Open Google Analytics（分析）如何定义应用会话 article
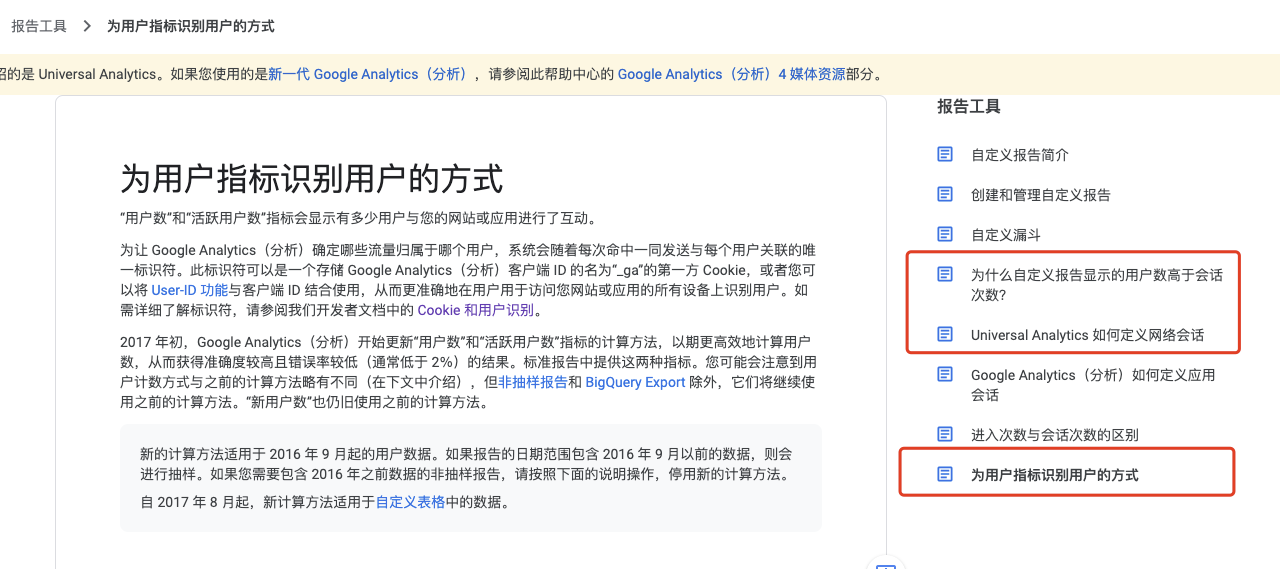This screenshot has width=1280, height=569. click(x=1093, y=385)
